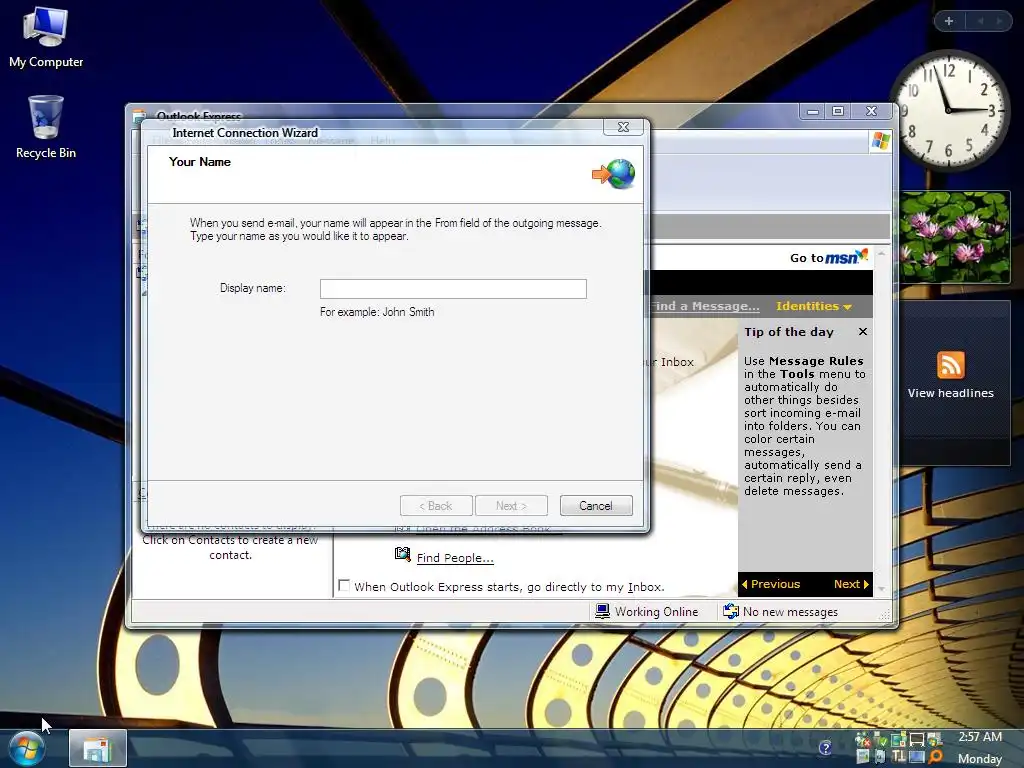Open the Find a Message link

coord(705,306)
